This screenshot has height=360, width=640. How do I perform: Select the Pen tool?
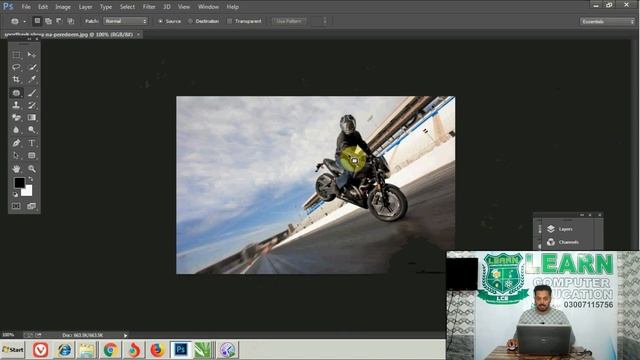(16, 143)
